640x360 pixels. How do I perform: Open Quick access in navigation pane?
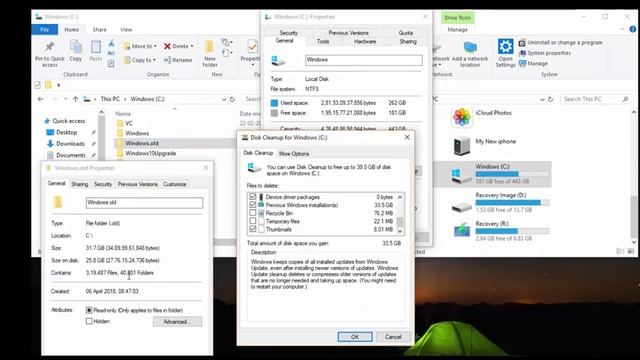click(65, 121)
